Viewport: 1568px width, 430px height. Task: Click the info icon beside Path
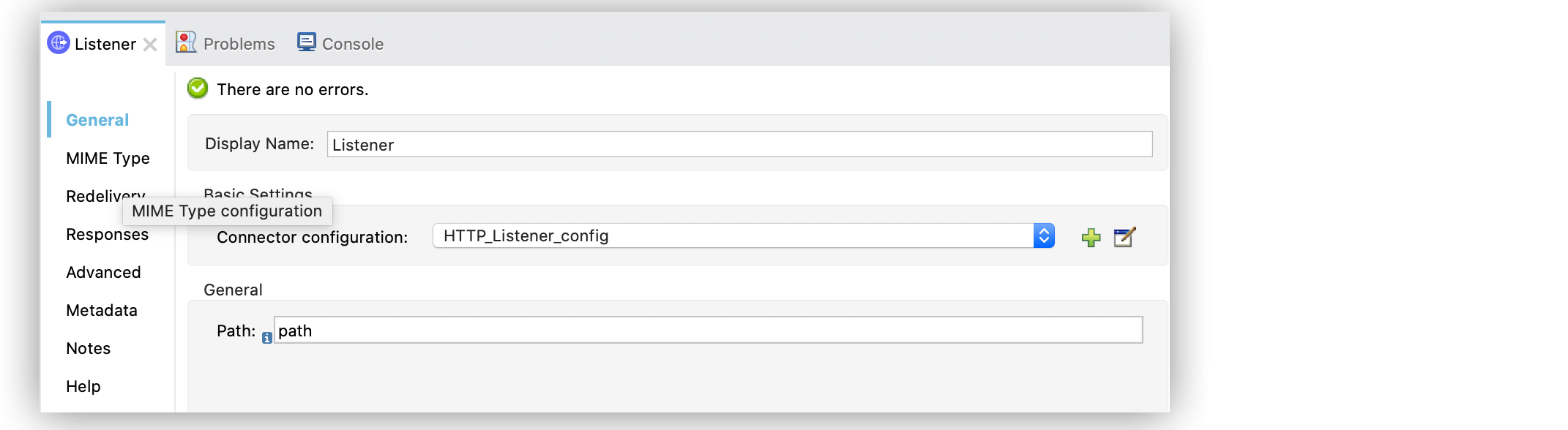[267, 338]
